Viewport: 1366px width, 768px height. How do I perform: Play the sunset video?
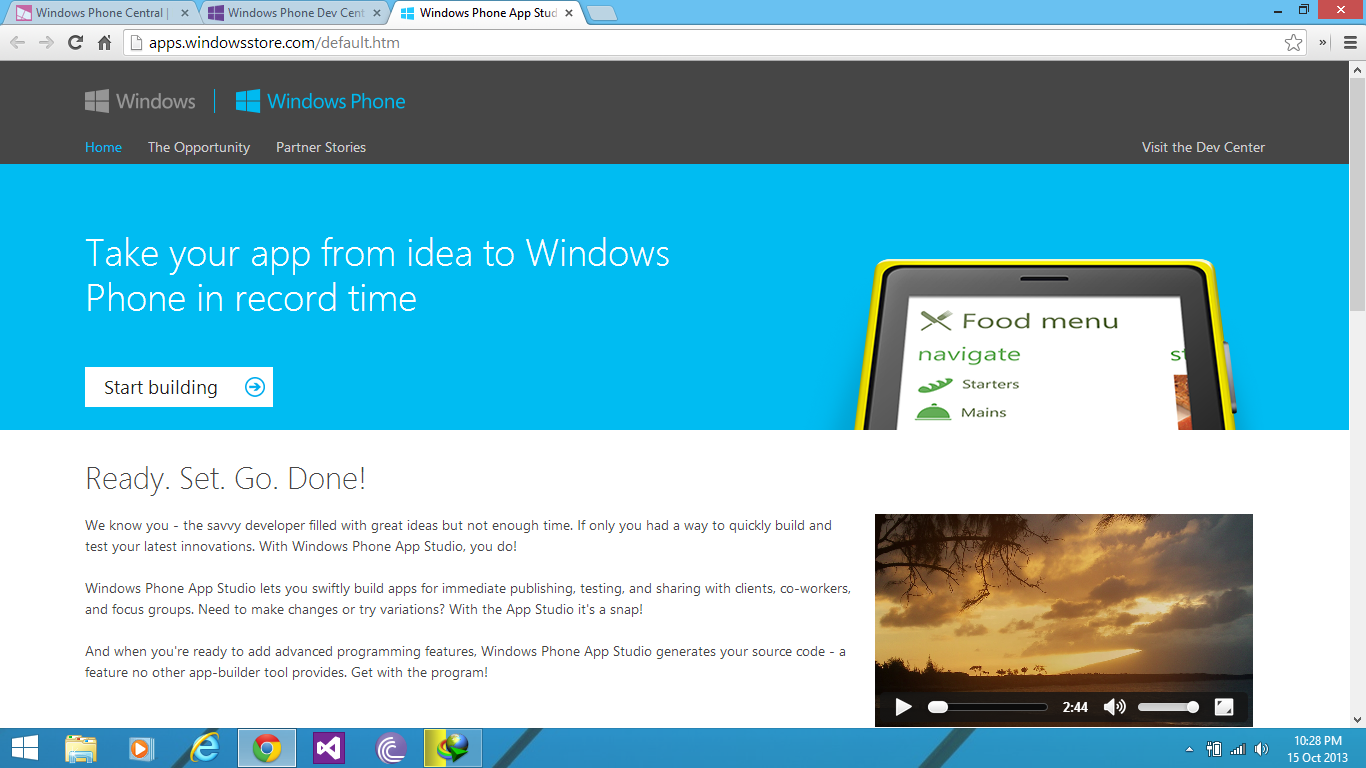904,707
